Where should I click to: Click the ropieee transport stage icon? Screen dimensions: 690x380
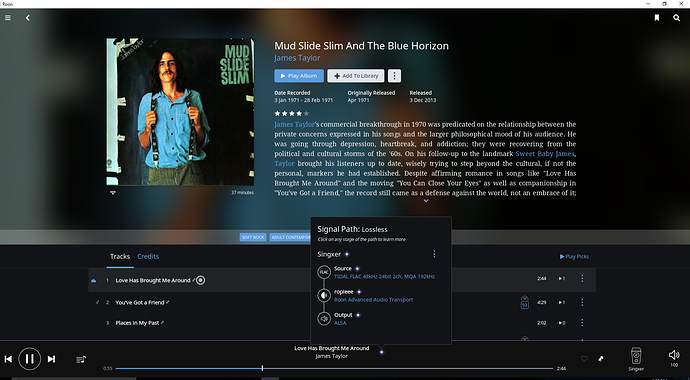(324, 296)
